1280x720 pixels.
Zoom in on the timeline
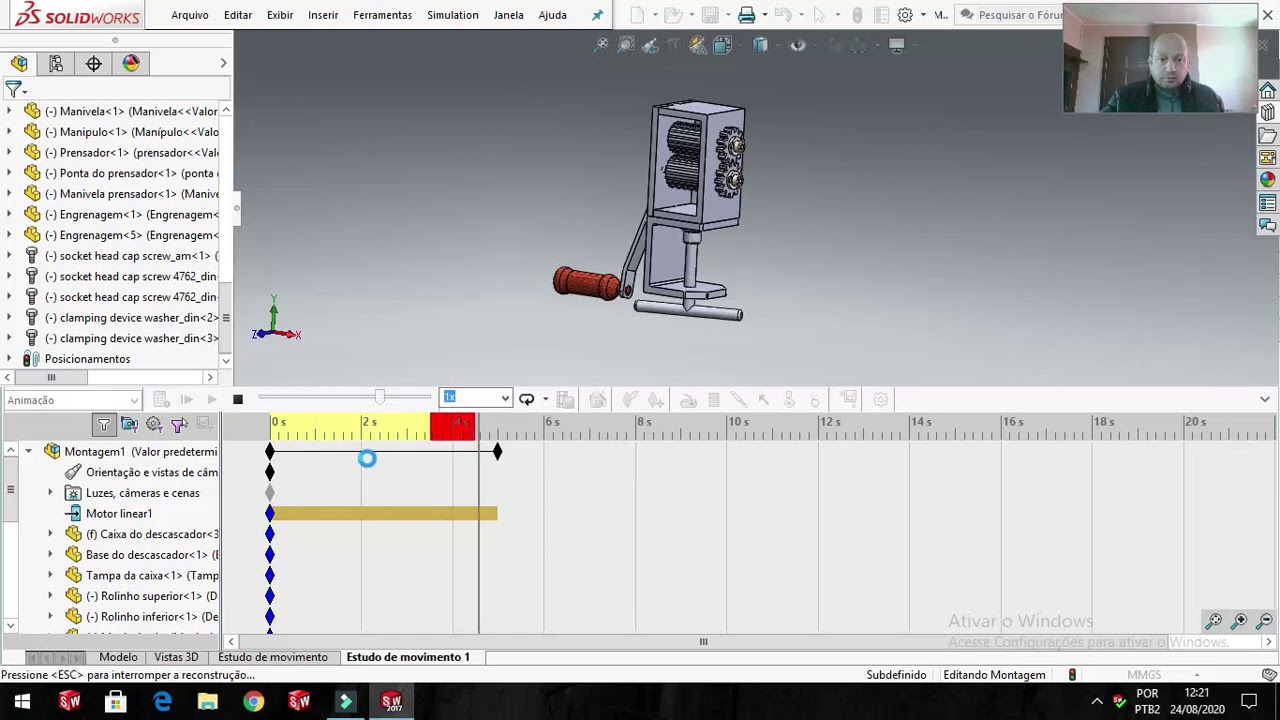(1240, 621)
